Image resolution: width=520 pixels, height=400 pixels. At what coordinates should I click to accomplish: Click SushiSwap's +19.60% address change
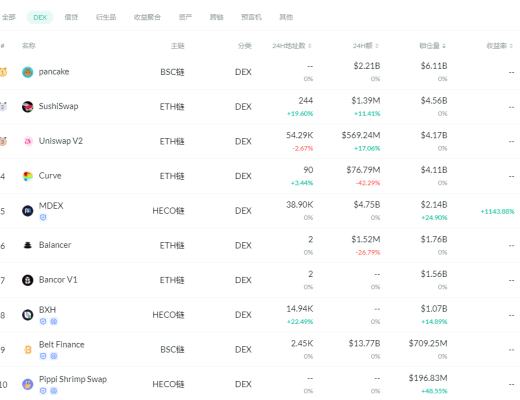tap(300, 114)
